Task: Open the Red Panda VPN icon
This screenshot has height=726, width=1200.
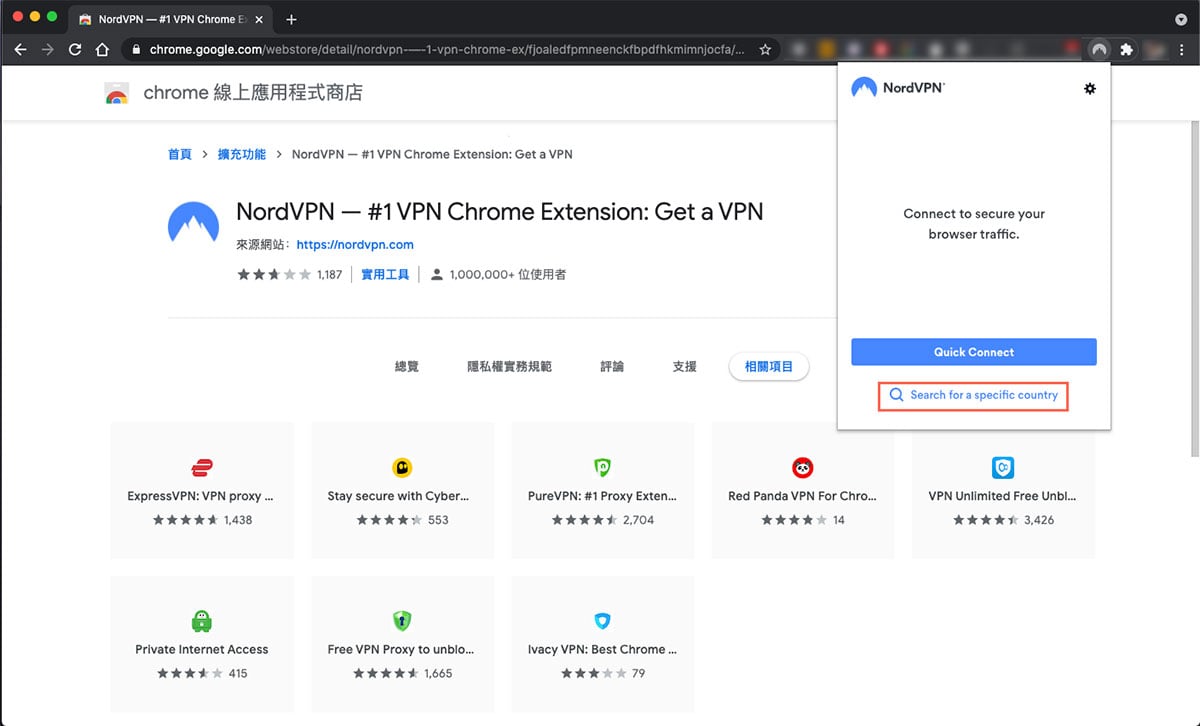Action: [x=802, y=468]
